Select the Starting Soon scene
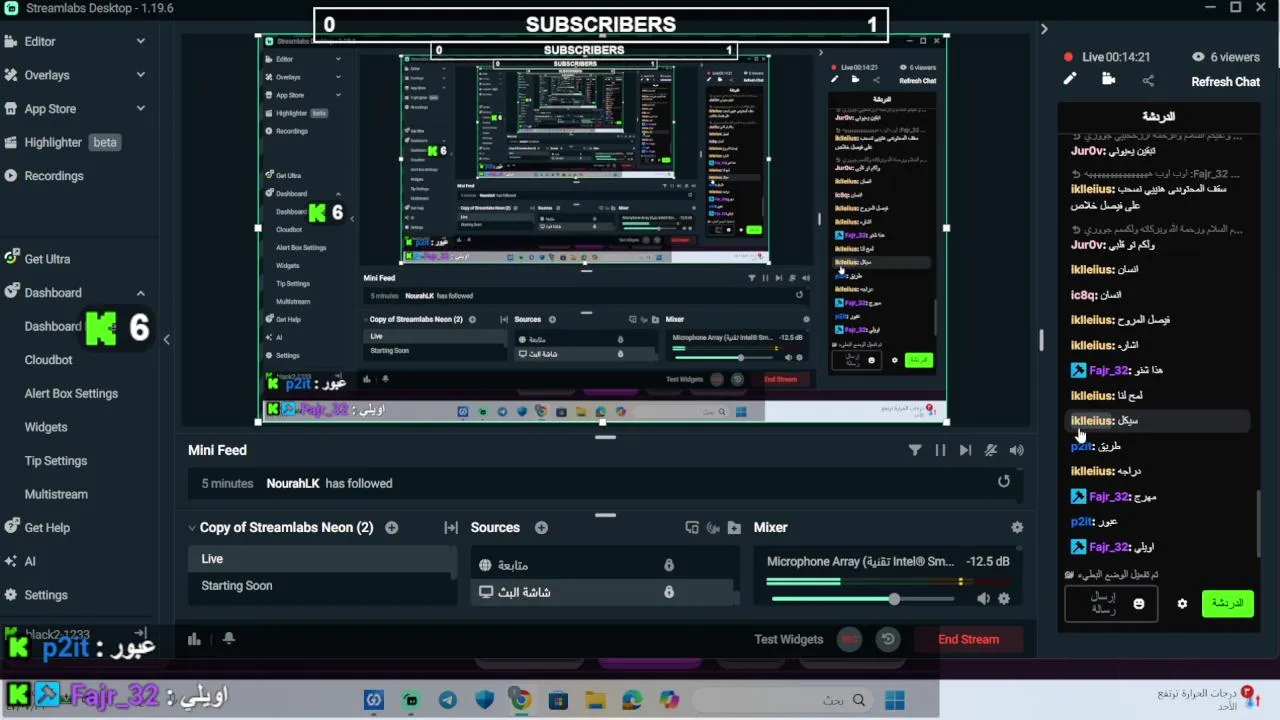 coord(322,586)
